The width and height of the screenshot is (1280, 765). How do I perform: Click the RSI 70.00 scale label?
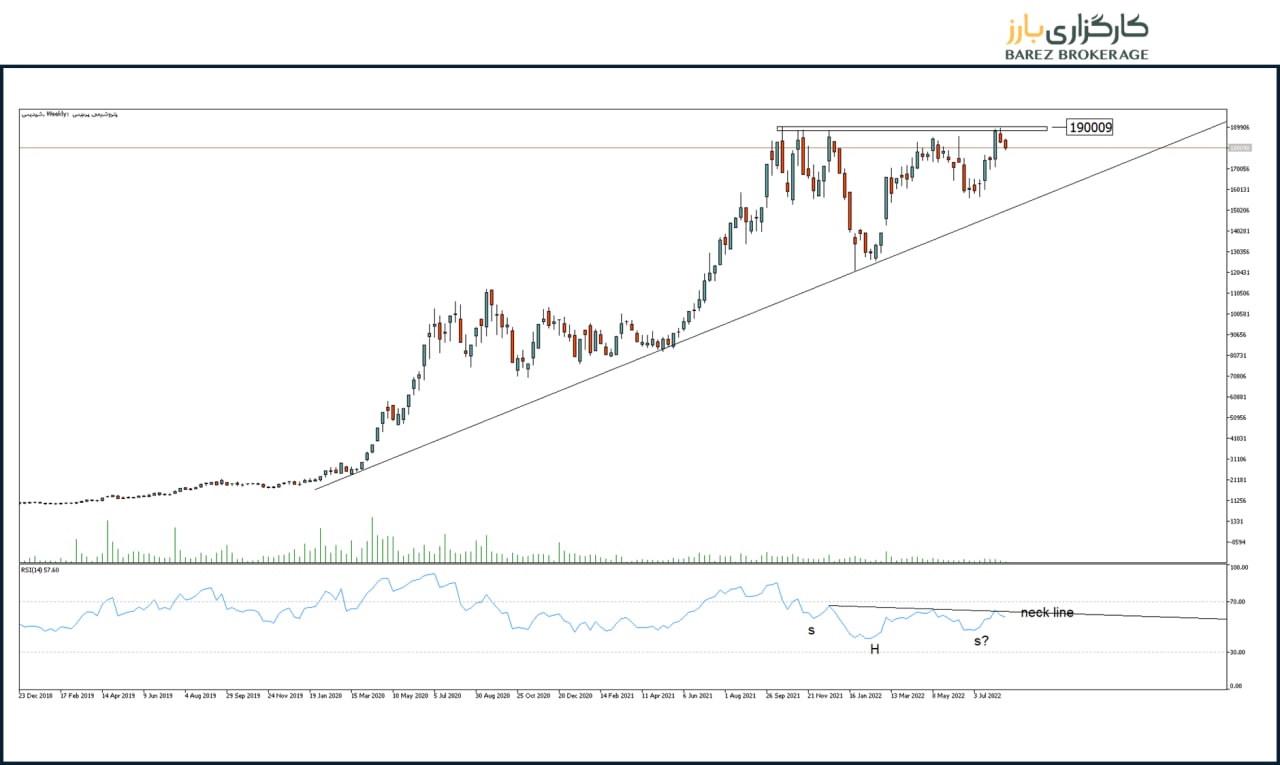(x=1238, y=602)
